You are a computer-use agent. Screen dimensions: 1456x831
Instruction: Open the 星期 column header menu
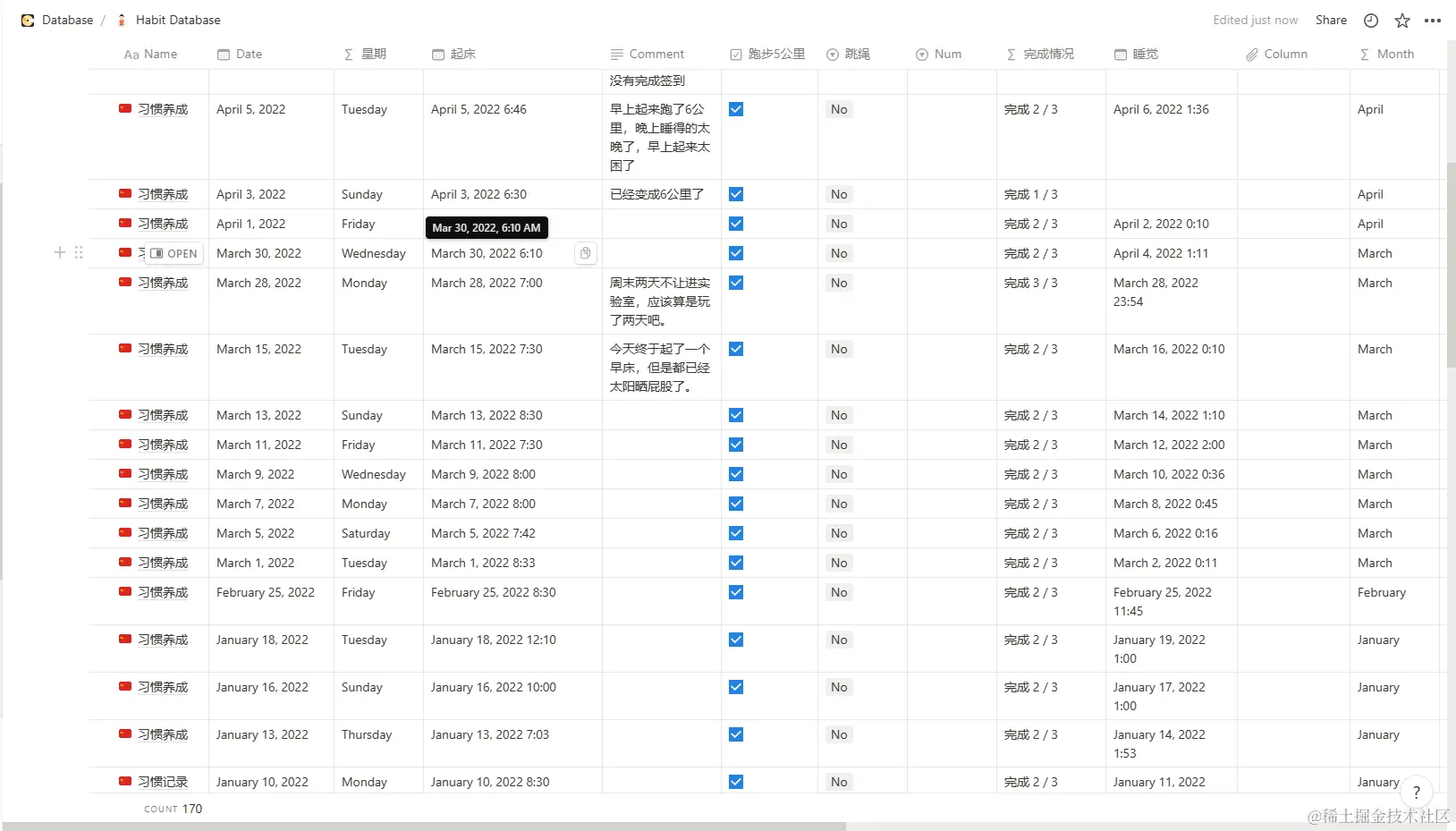[x=365, y=55]
